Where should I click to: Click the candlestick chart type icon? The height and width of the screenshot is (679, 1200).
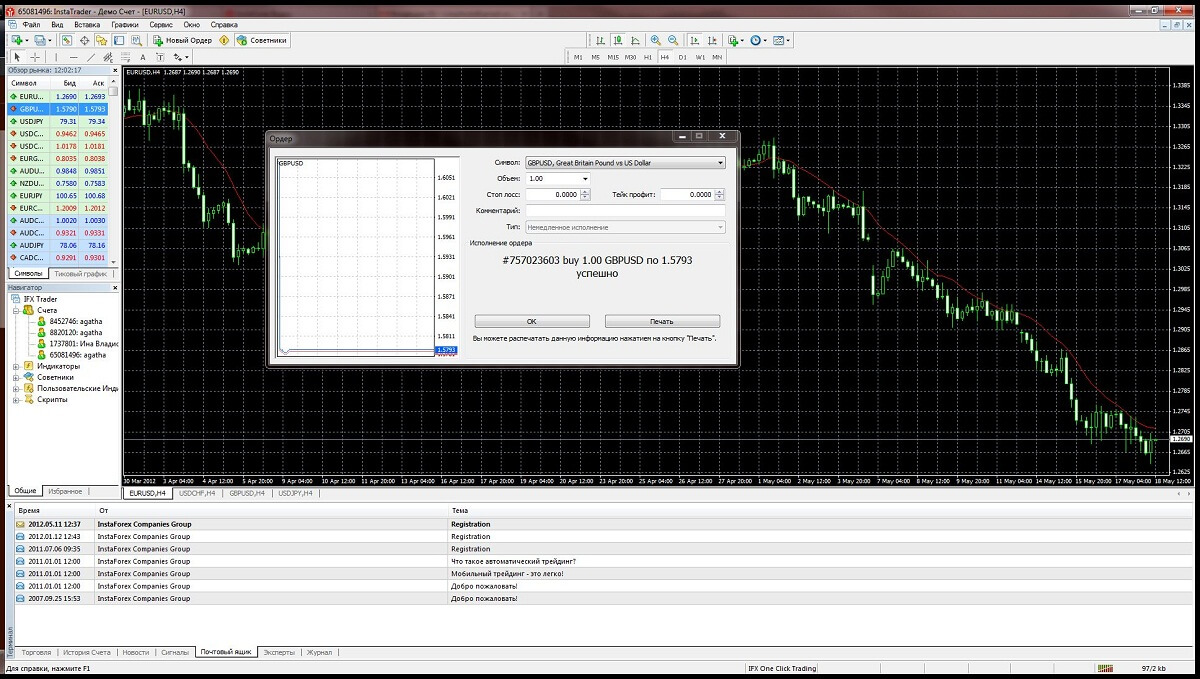tap(617, 41)
